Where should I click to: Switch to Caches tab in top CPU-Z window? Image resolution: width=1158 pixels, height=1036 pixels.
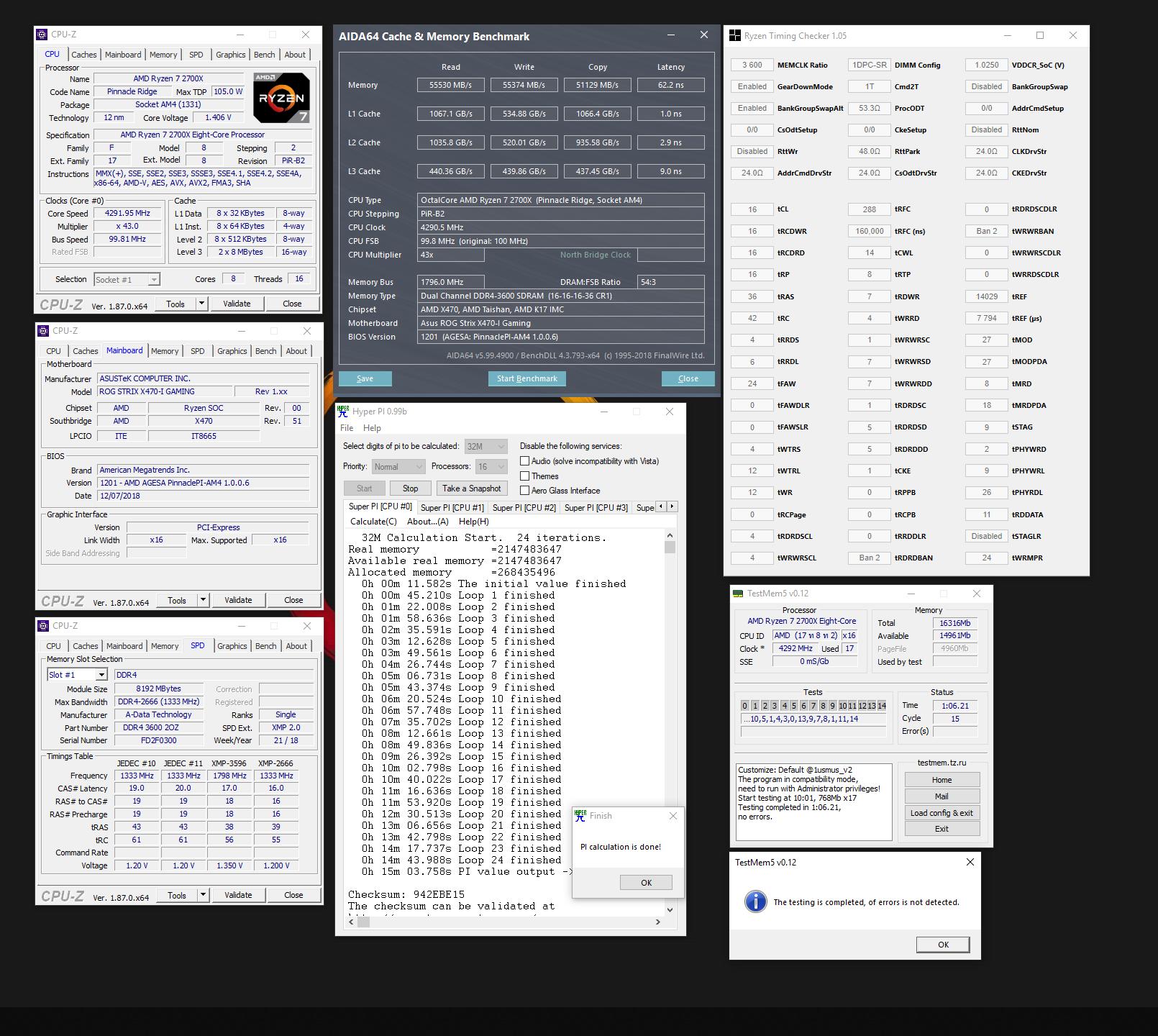point(83,55)
